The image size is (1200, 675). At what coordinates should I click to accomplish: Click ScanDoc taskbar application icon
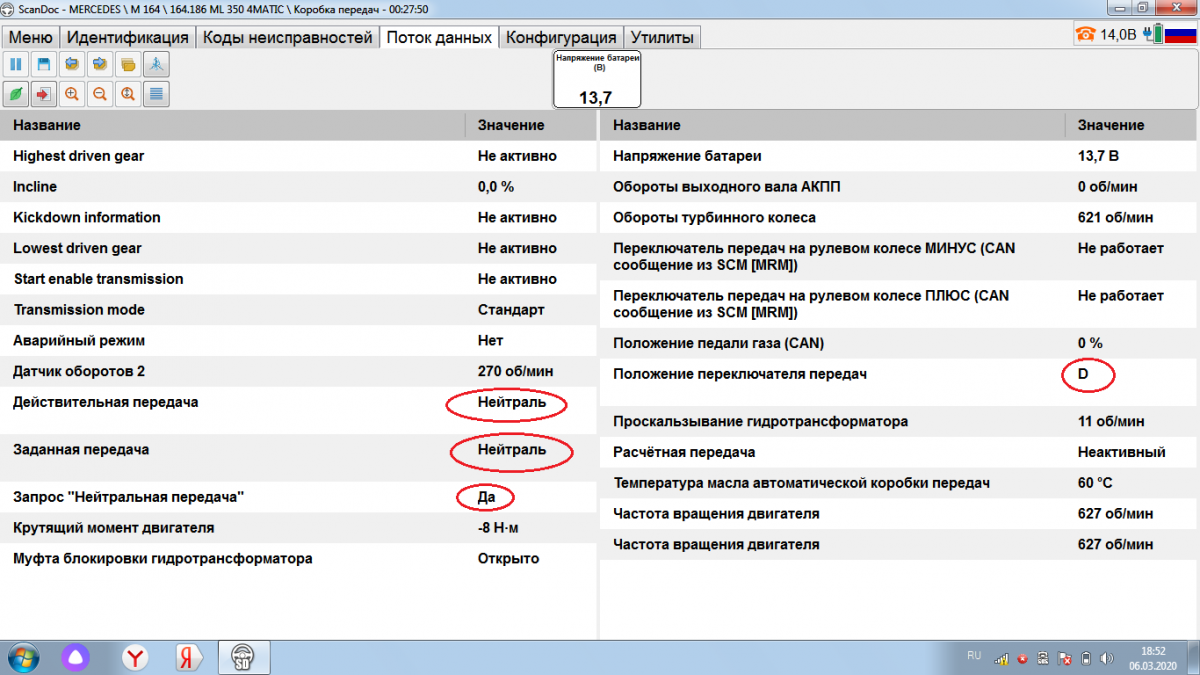[x=242, y=658]
